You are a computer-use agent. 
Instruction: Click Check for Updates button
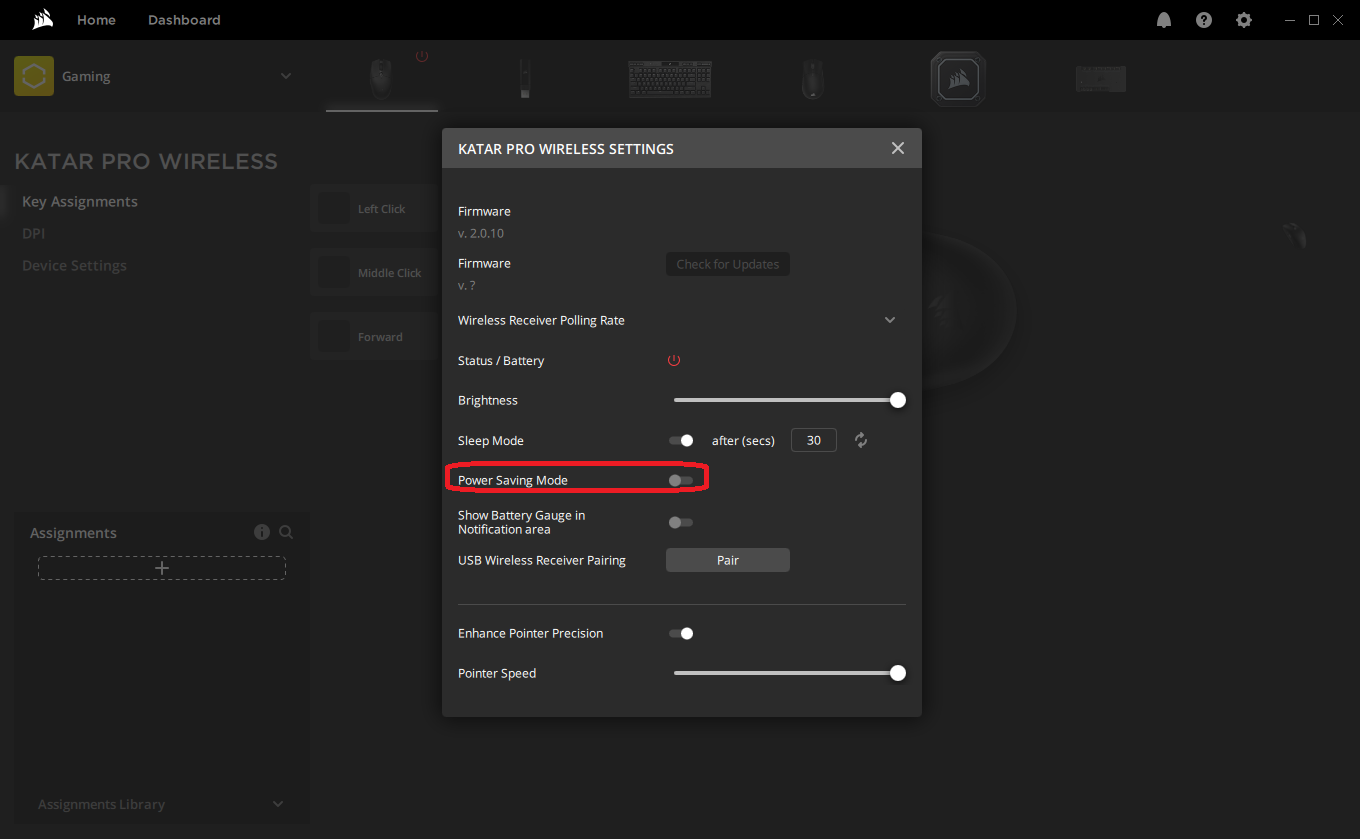tap(727, 263)
